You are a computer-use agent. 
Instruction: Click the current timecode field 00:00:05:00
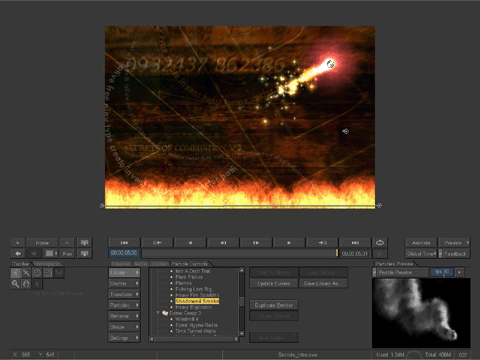[x=124, y=253]
